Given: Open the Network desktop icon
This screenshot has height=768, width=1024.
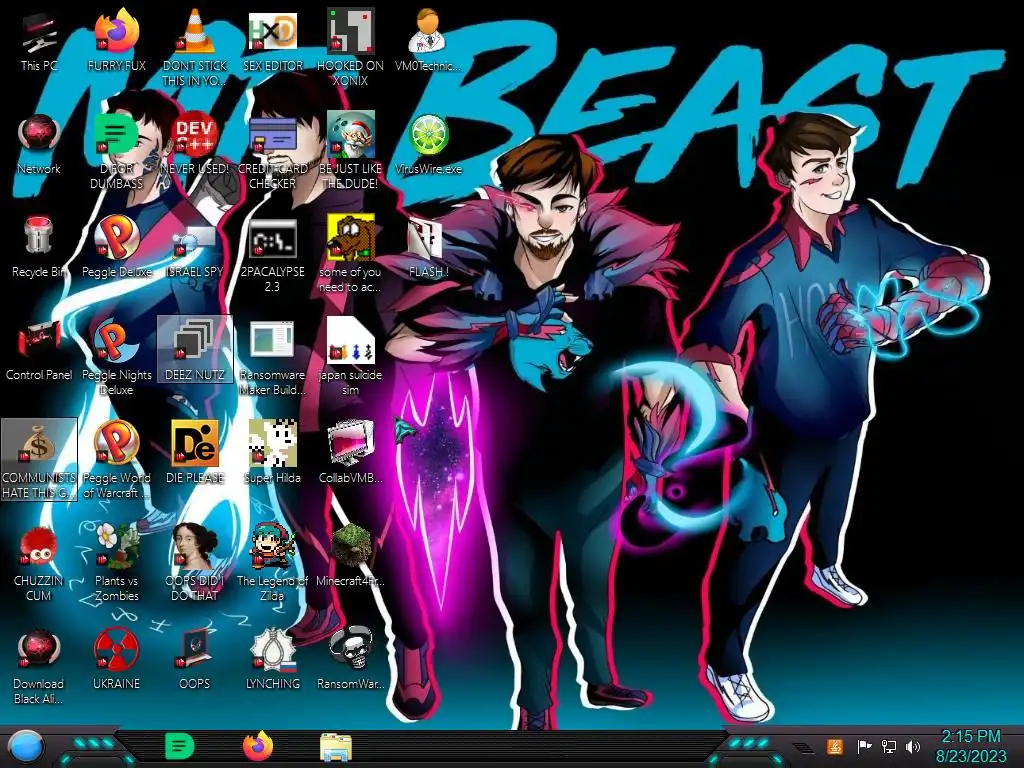Looking at the screenshot, I should (x=39, y=144).
